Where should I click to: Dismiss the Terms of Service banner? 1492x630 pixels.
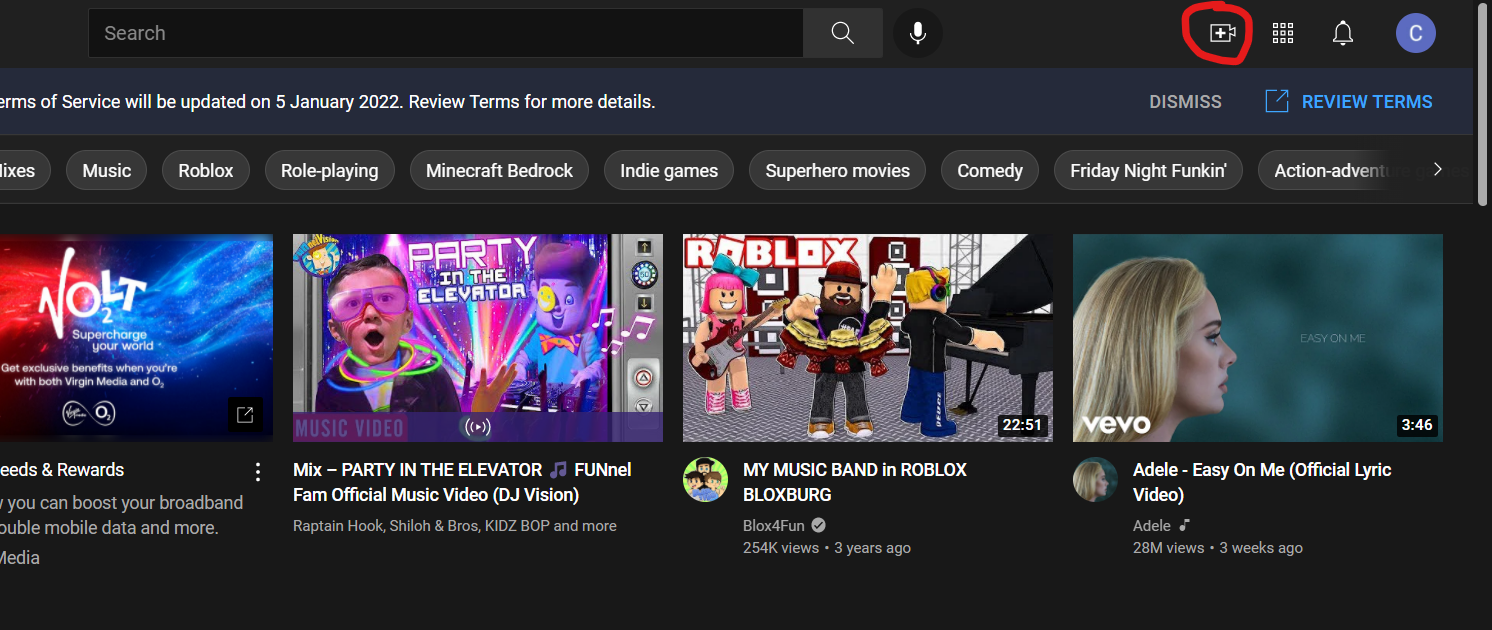(x=1185, y=102)
